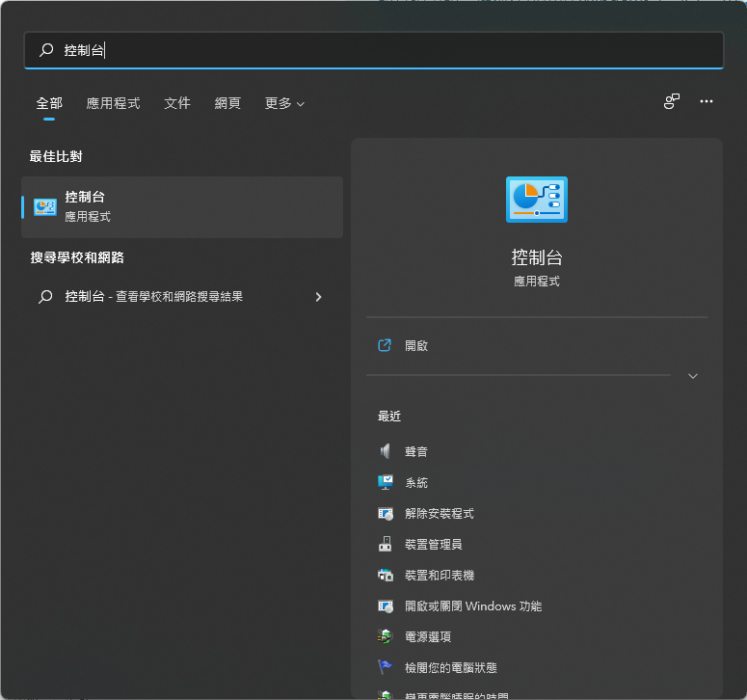Select the 全部 tab

49,103
